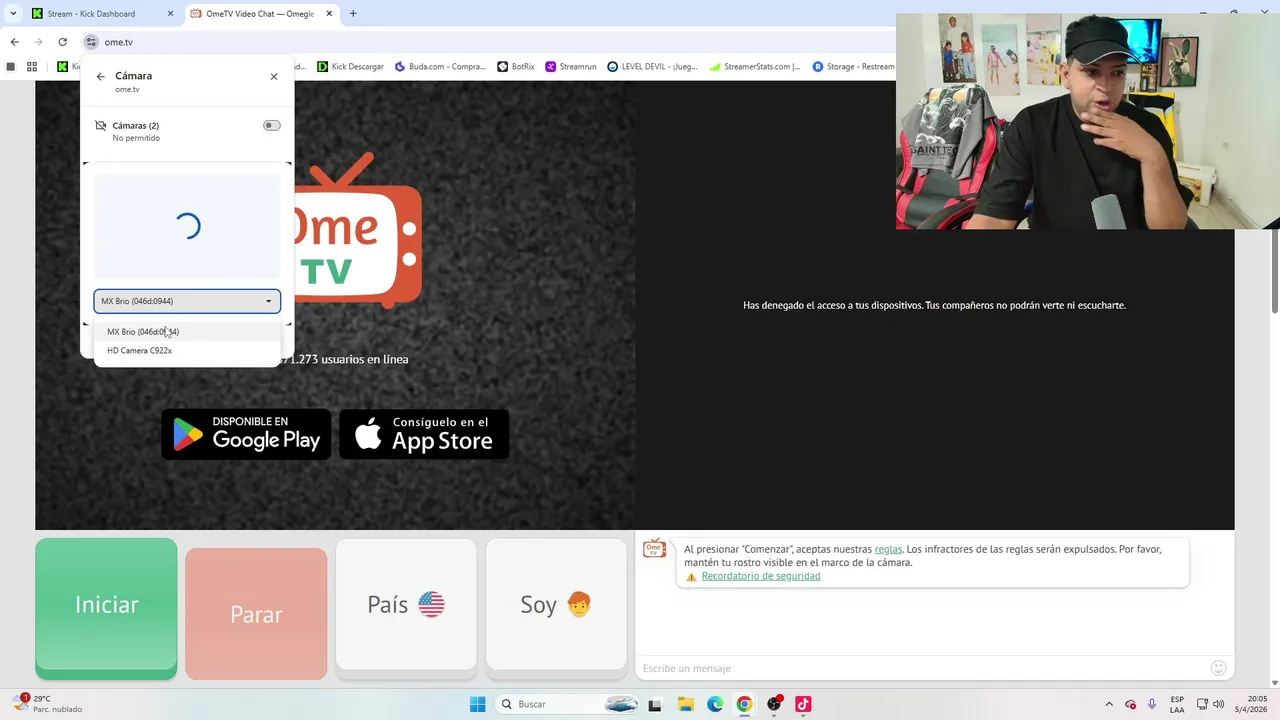Open StreamerStats.com bookmark
Screen dimensions: 1280x720
pos(755,67)
